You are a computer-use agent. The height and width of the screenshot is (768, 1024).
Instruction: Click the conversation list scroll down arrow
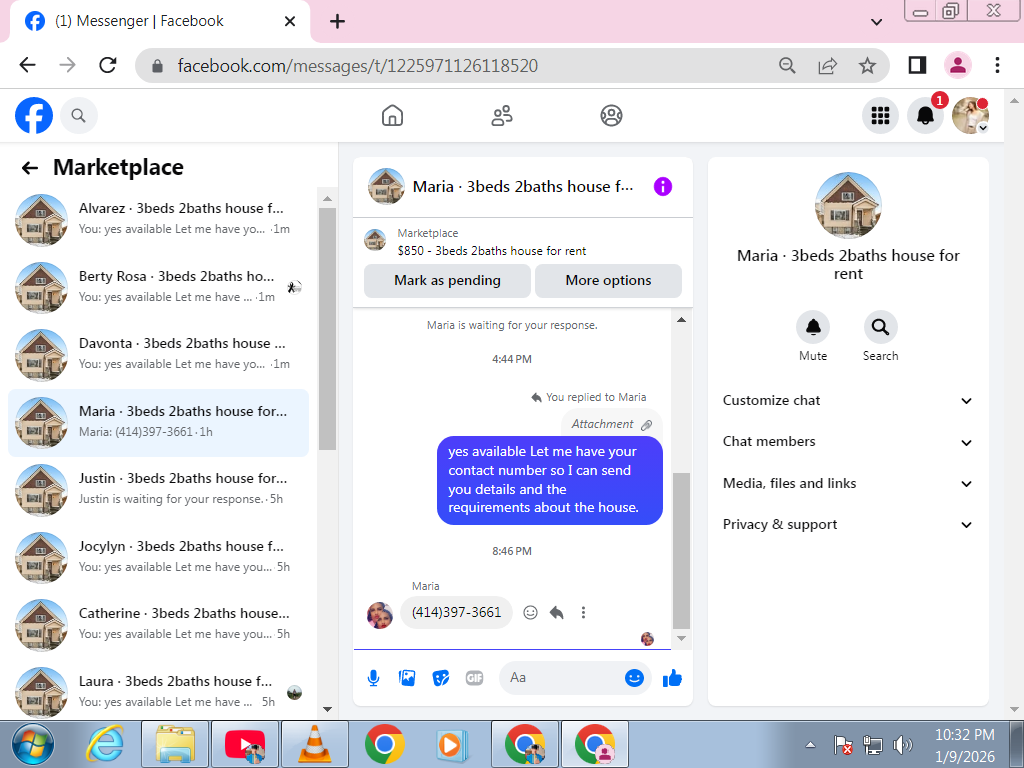coord(327,709)
